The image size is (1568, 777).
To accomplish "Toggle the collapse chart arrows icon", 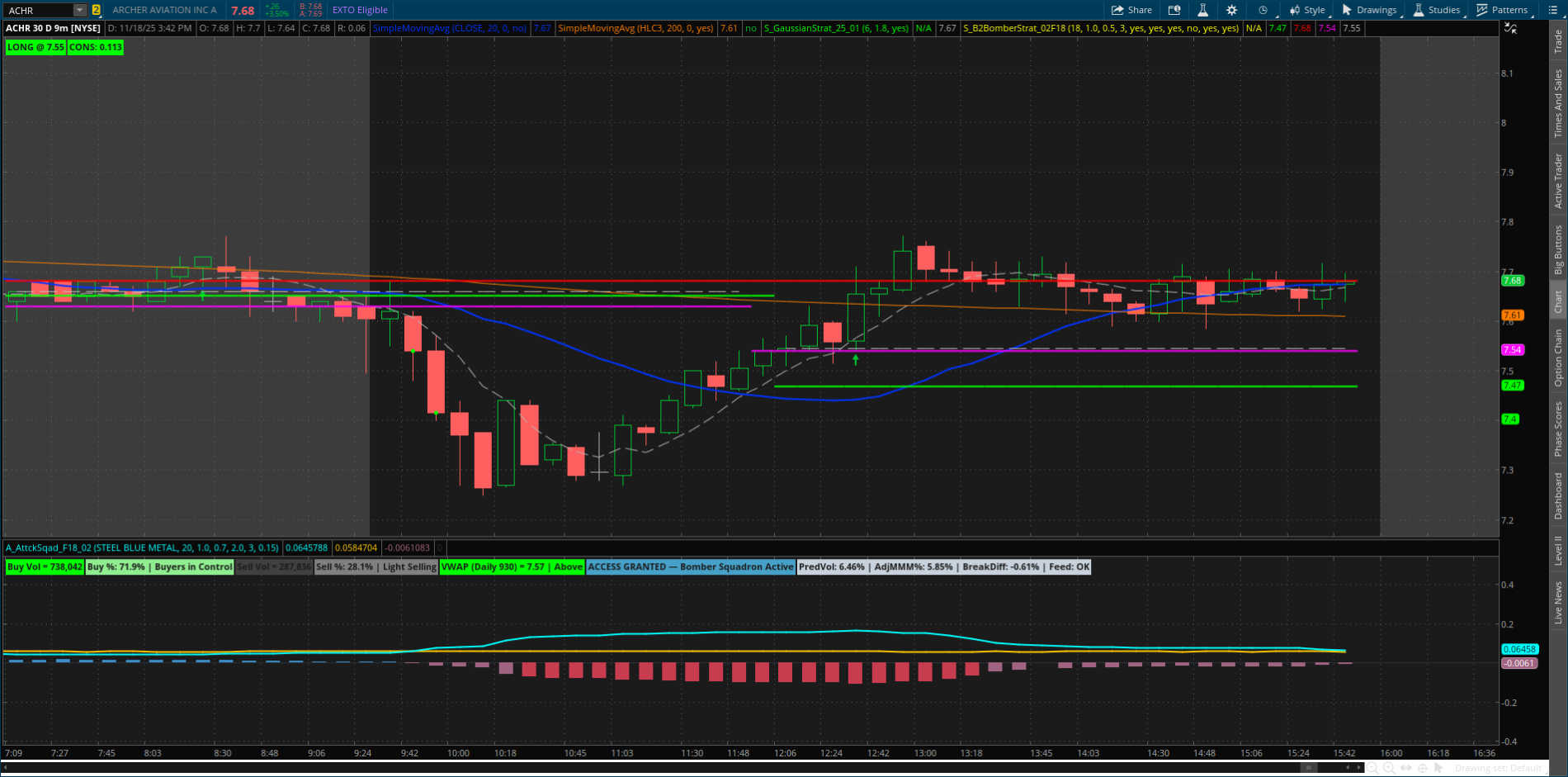I will [1510, 28].
